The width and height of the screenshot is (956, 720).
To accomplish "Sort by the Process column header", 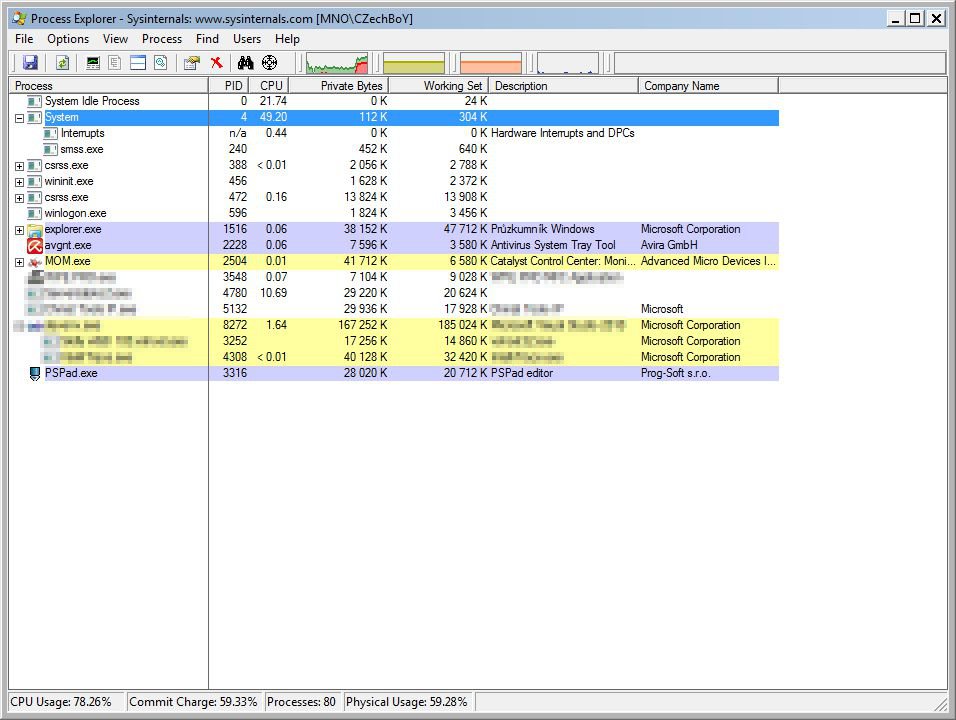I will point(109,85).
